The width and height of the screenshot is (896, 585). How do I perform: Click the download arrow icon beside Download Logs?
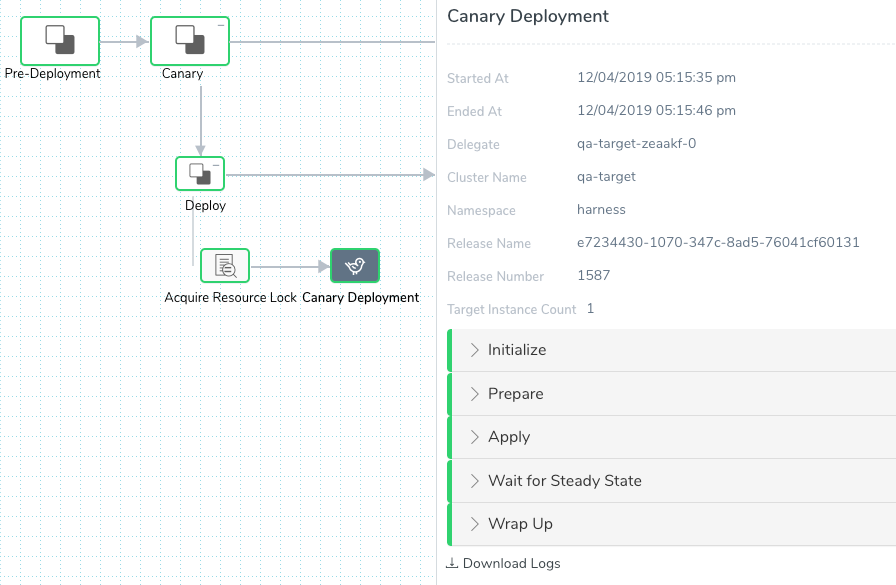point(452,563)
